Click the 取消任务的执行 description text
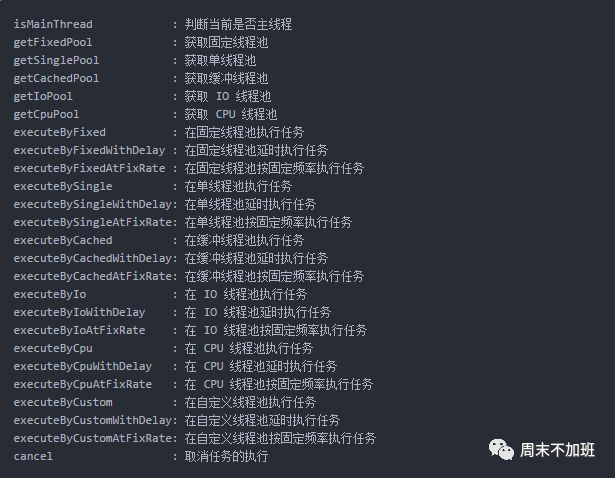Image resolution: width=615 pixels, height=478 pixels. 226,456
